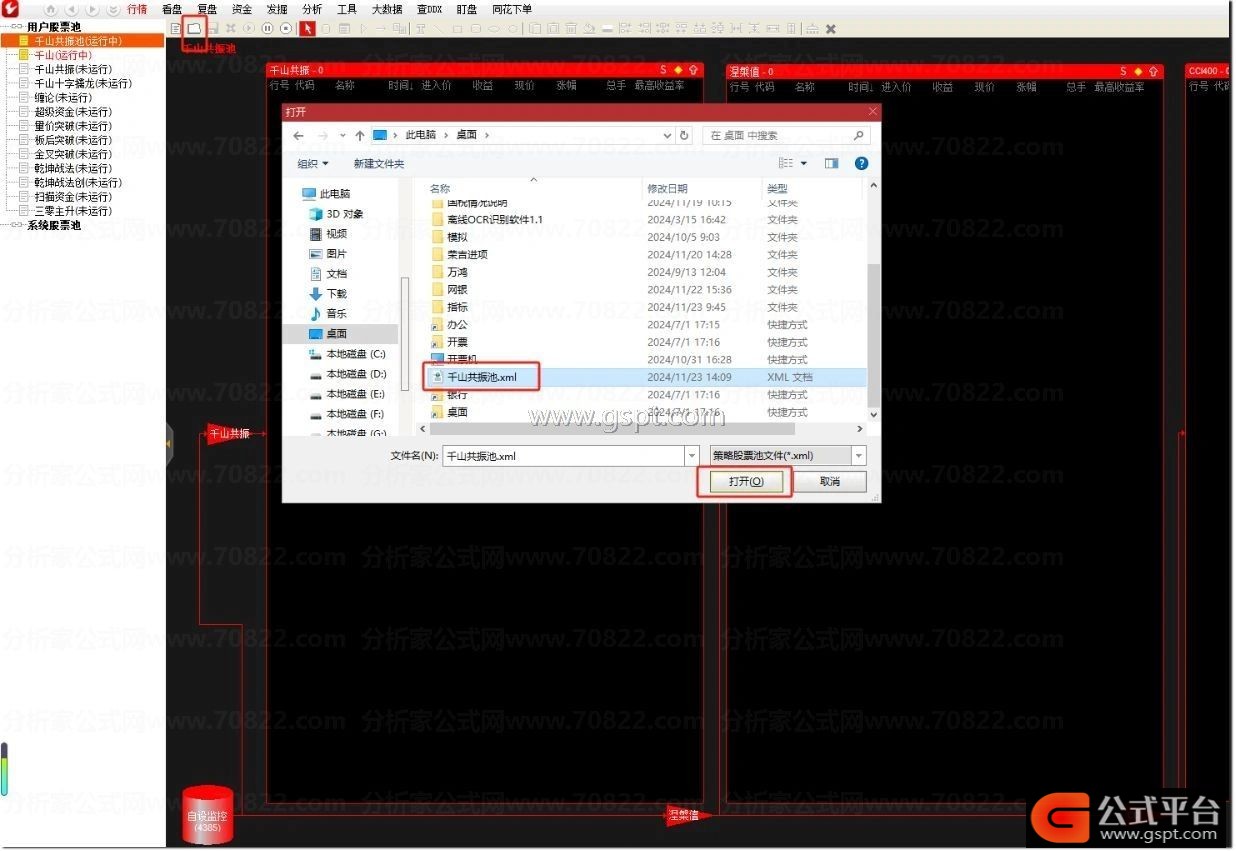Click the 文件名 input field
1236x851 pixels.
click(x=563, y=455)
